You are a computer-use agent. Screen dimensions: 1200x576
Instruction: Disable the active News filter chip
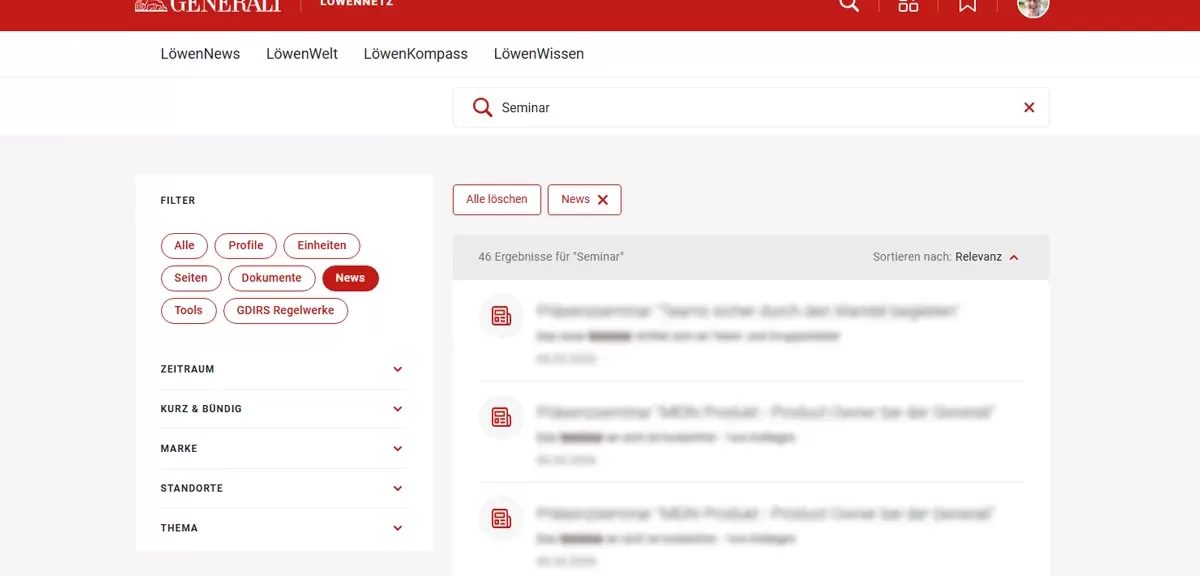pos(350,278)
